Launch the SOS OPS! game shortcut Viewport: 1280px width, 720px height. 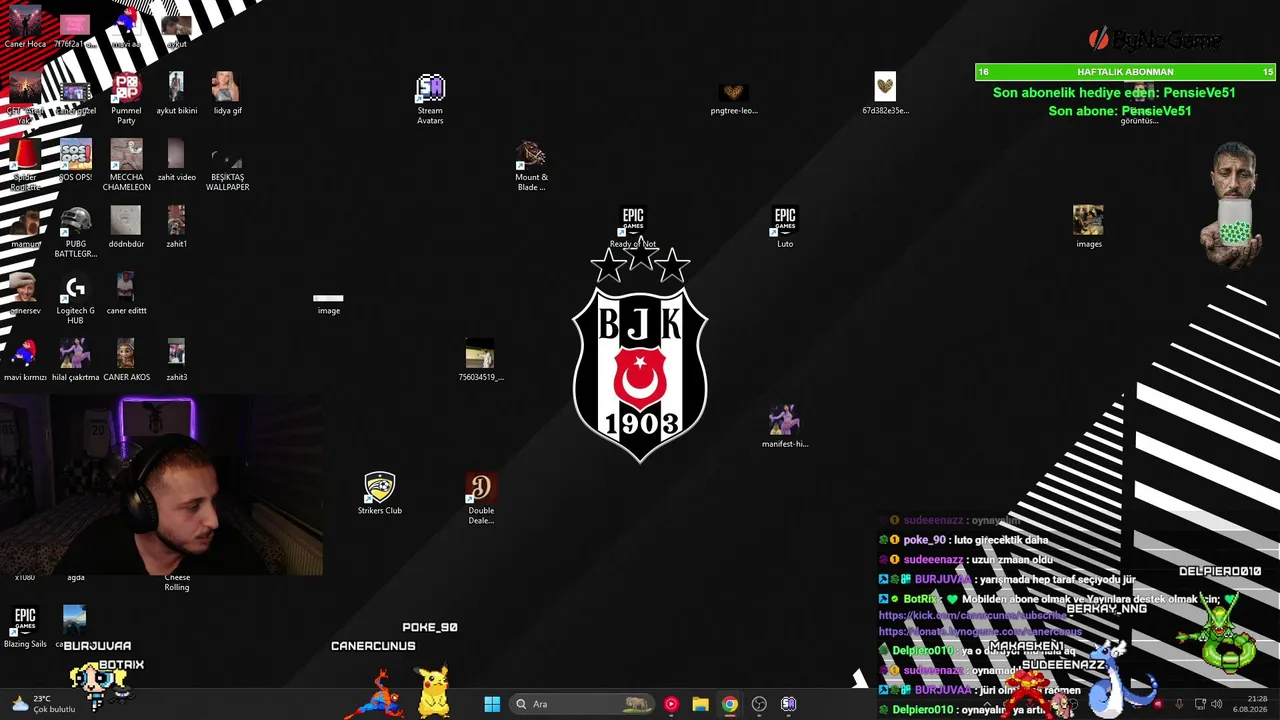[75, 161]
